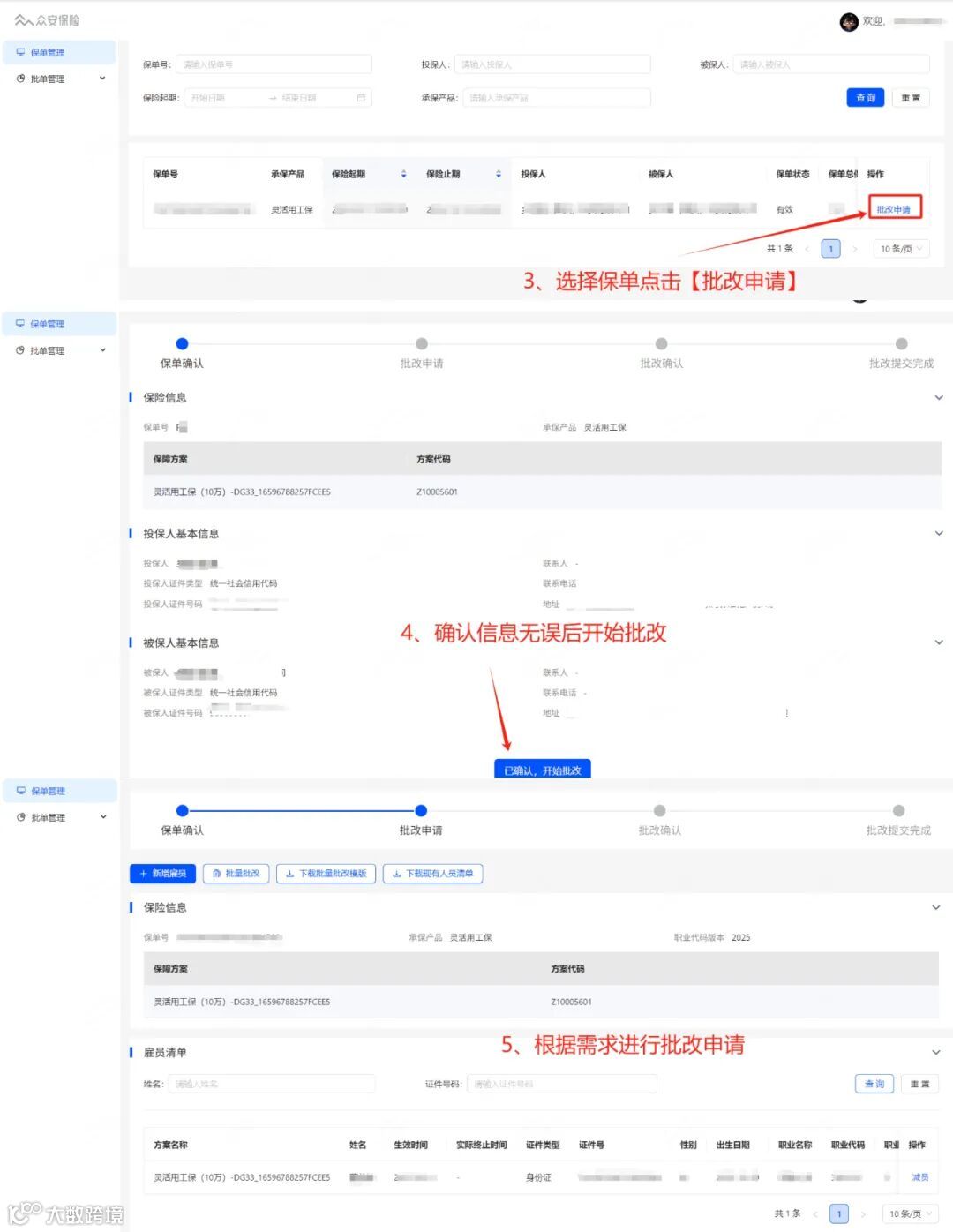Click 重置 button in policy search form
This screenshot has width=953, height=1232.
click(912, 98)
